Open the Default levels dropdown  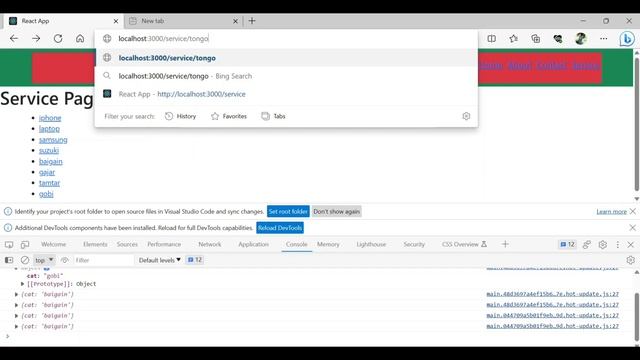point(159,260)
